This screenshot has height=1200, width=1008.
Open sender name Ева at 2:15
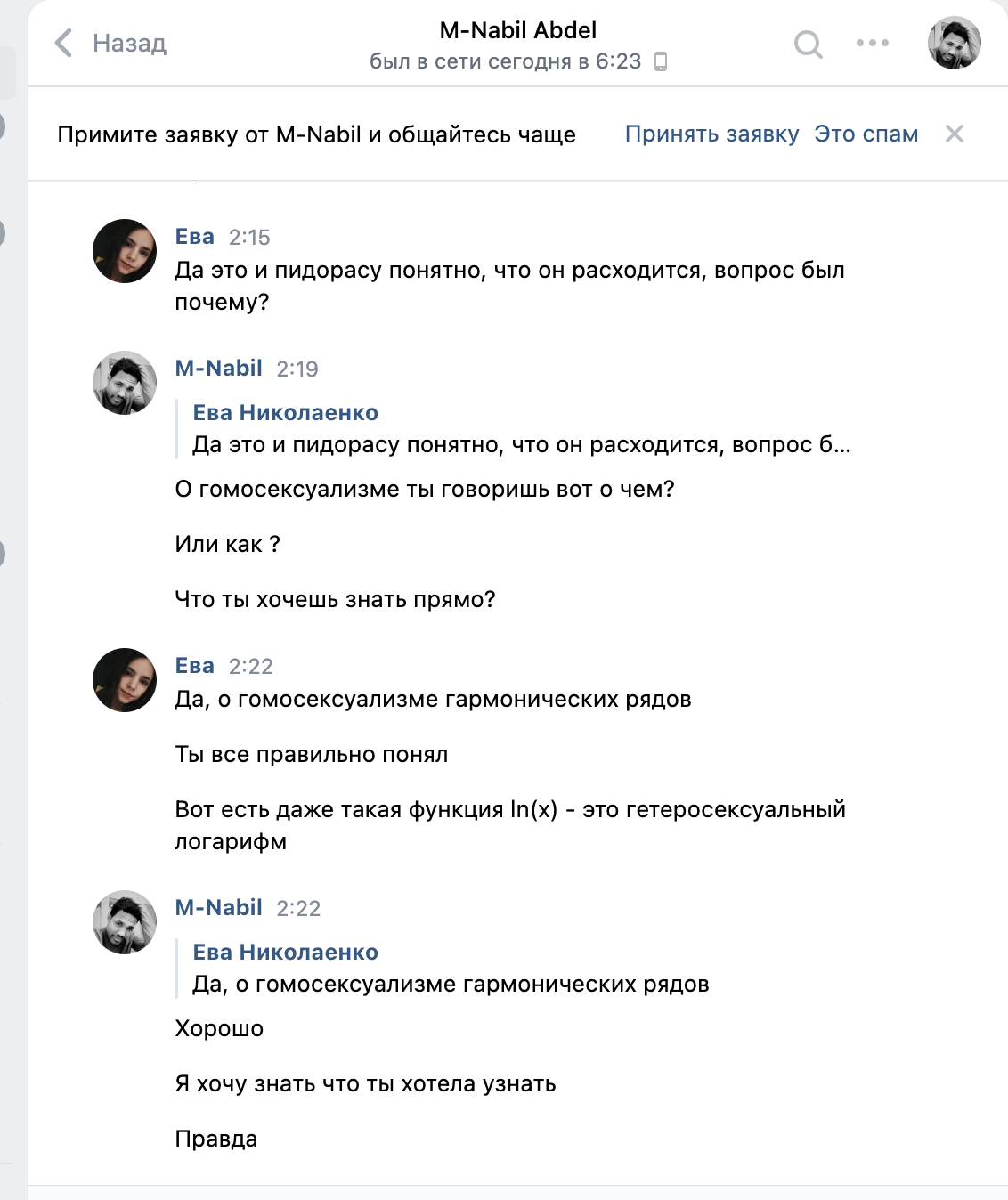[x=195, y=237]
